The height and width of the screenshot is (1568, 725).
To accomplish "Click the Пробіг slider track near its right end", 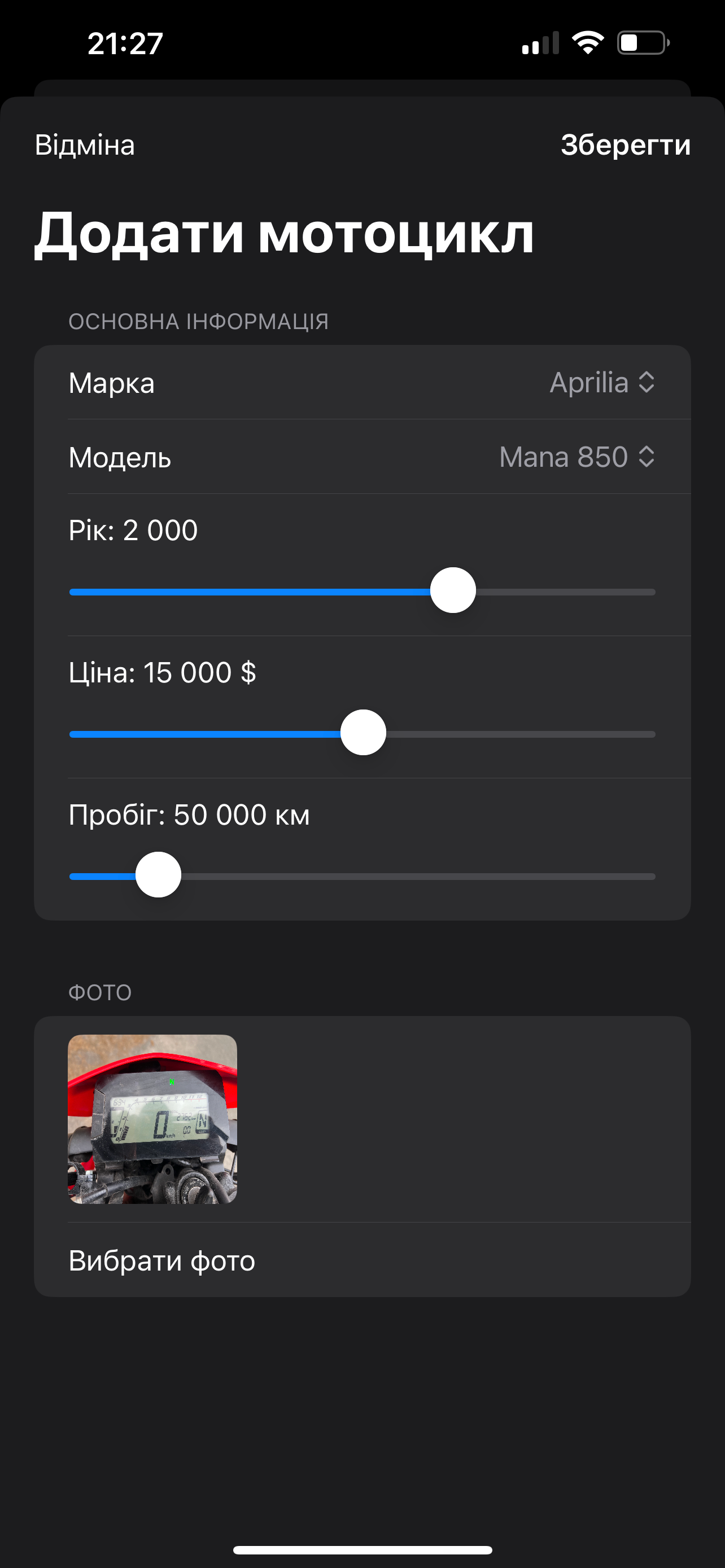I will [x=633, y=877].
